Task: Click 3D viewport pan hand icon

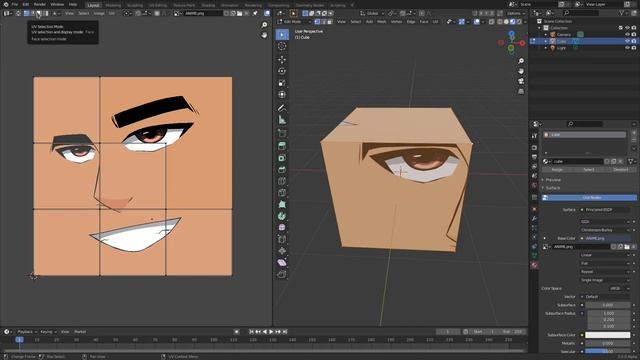Action: [521, 71]
